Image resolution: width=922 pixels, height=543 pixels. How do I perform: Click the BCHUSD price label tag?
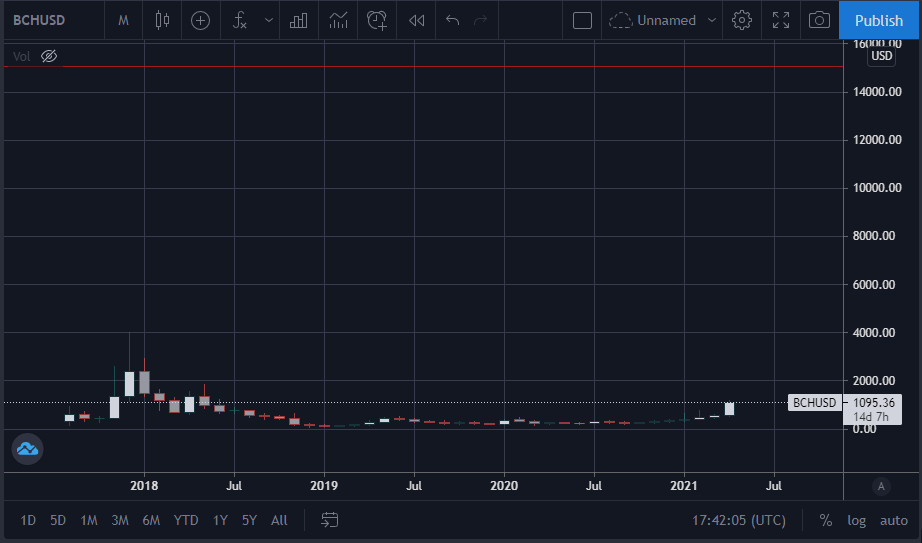(x=814, y=402)
